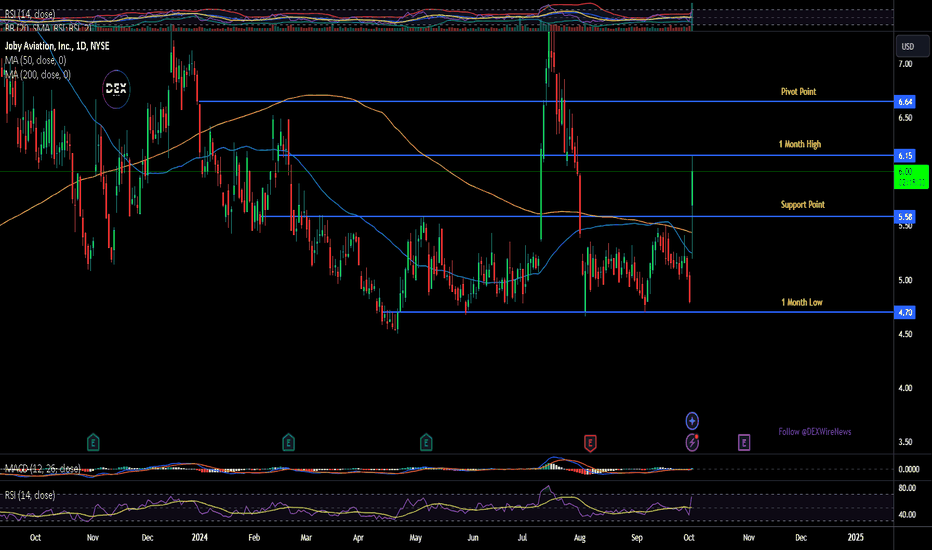Image resolution: width=932 pixels, height=550 pixels.
Task: Select the MA (200, close, 0) indicator legend
Action: 37,74
